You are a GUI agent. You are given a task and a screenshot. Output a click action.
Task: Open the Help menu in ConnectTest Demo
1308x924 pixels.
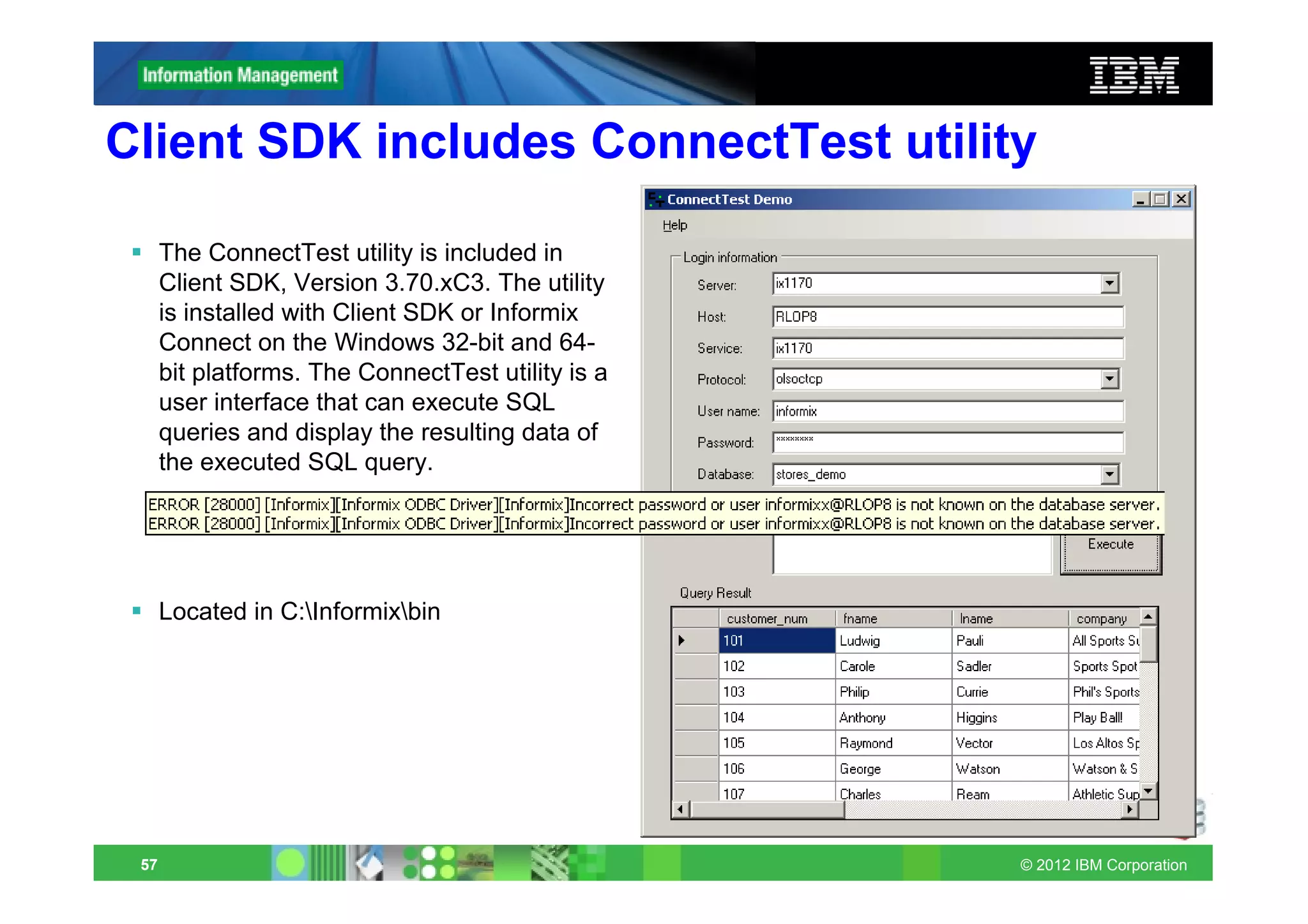coord(674,225)
